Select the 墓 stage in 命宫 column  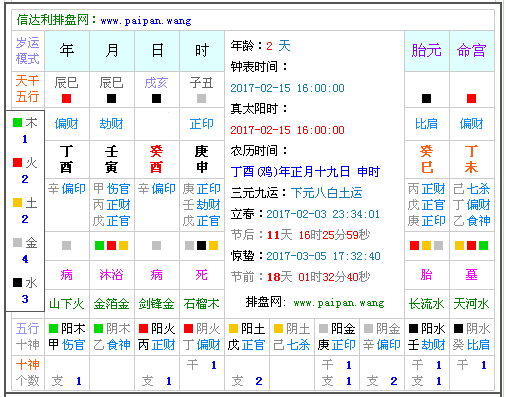tap(471, 275)
